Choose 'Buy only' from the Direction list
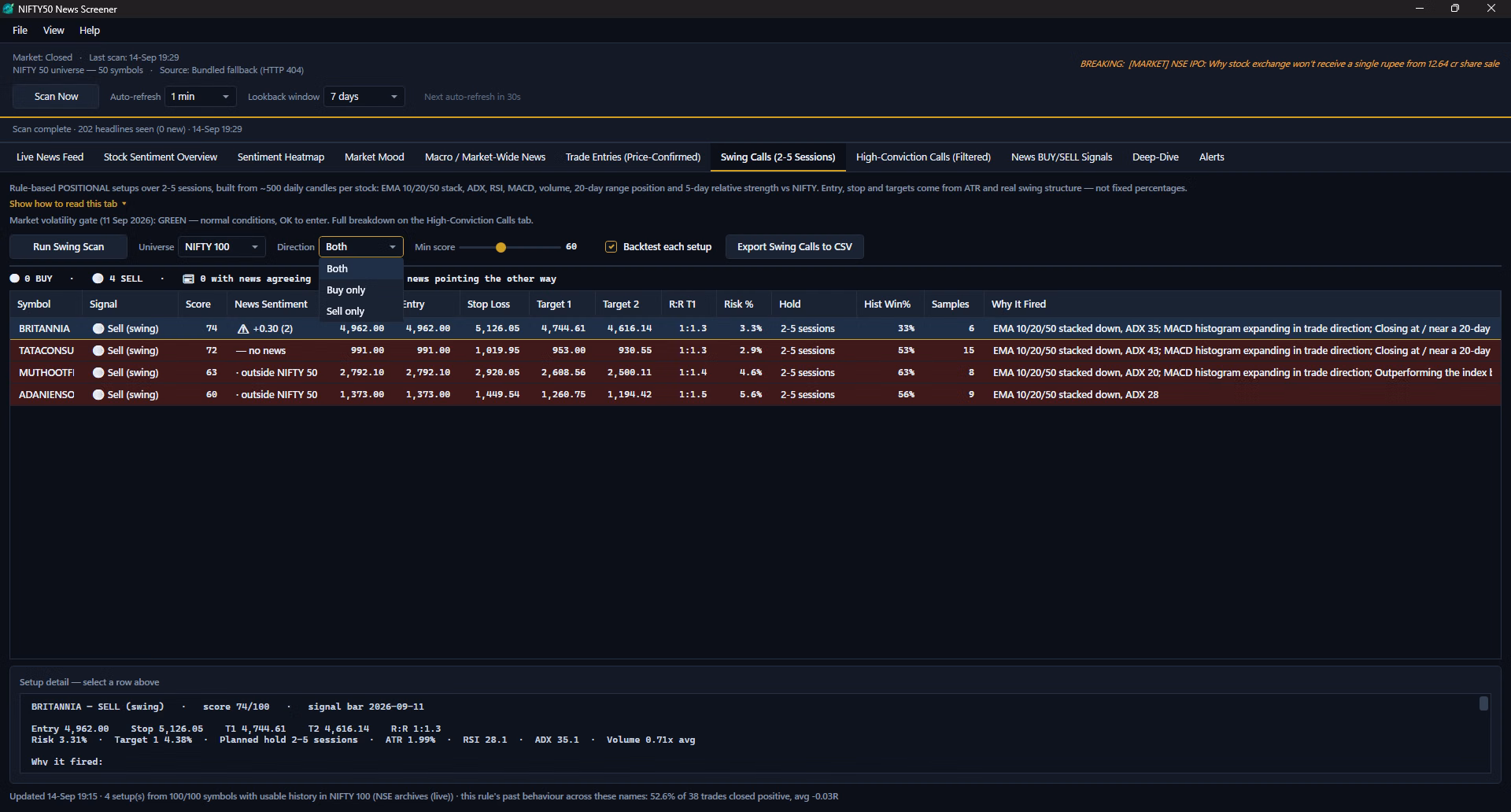1511x812 pixels. click(360, 290)
